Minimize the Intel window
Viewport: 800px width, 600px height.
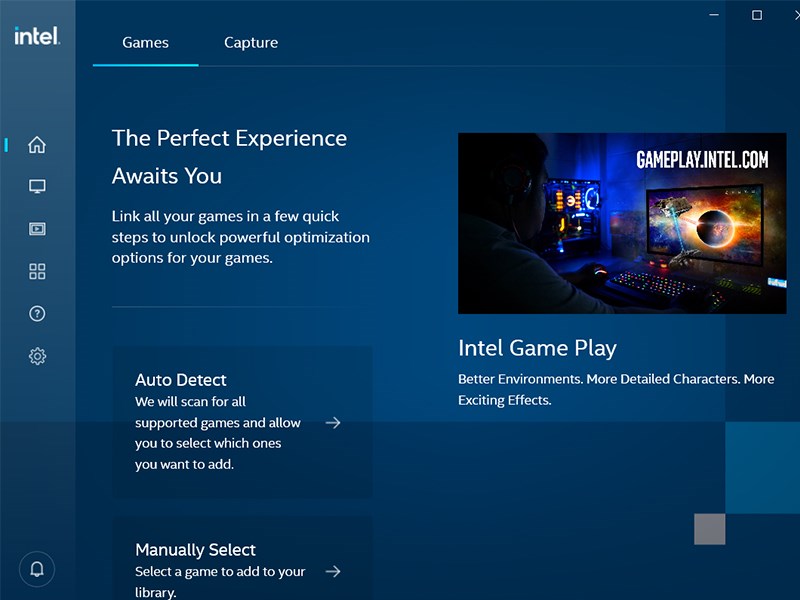tap(713, 15)
